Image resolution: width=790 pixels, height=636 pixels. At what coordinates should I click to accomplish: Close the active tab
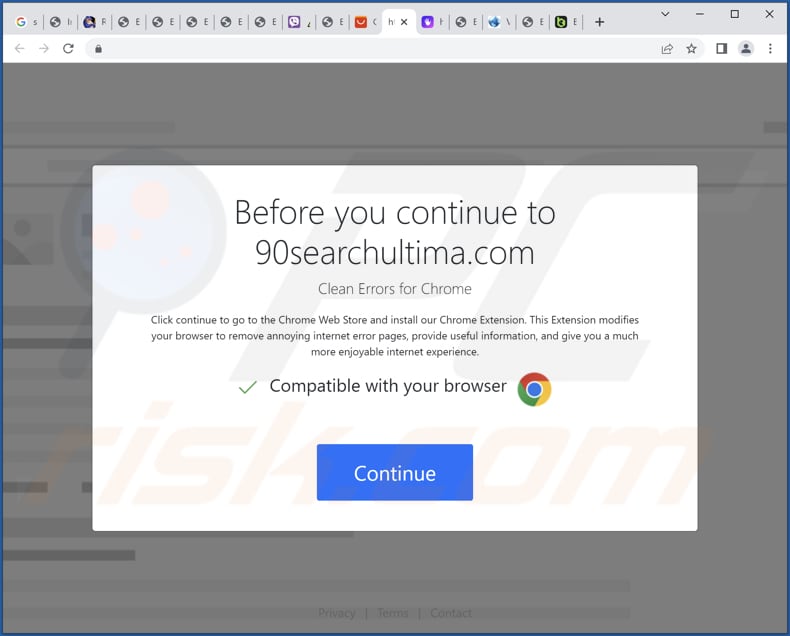click(x=404, y=22)
